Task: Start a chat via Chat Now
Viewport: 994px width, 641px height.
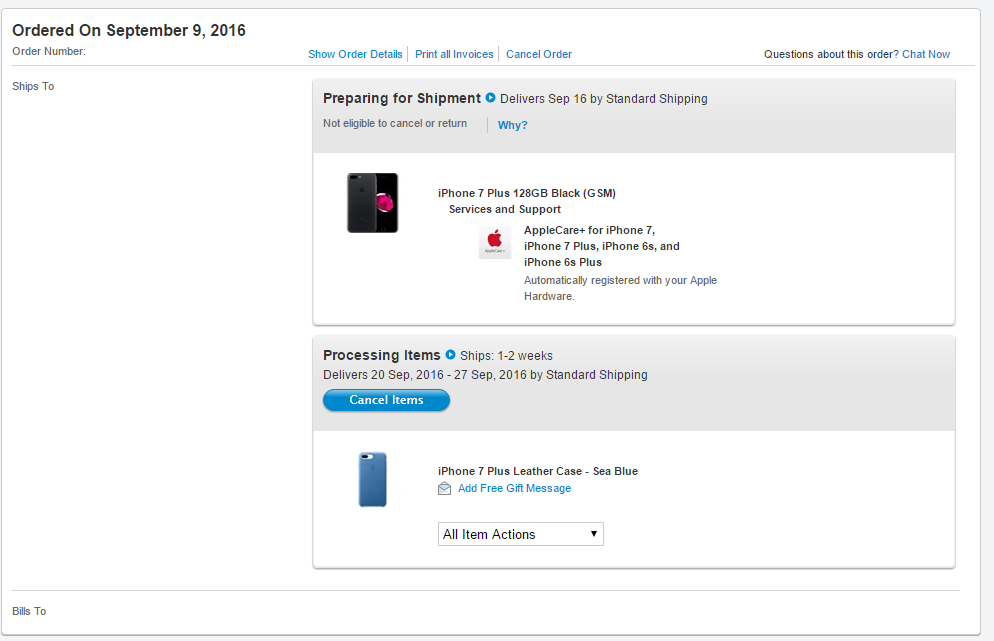Action: pyautogui.click(x=926, y=54)
